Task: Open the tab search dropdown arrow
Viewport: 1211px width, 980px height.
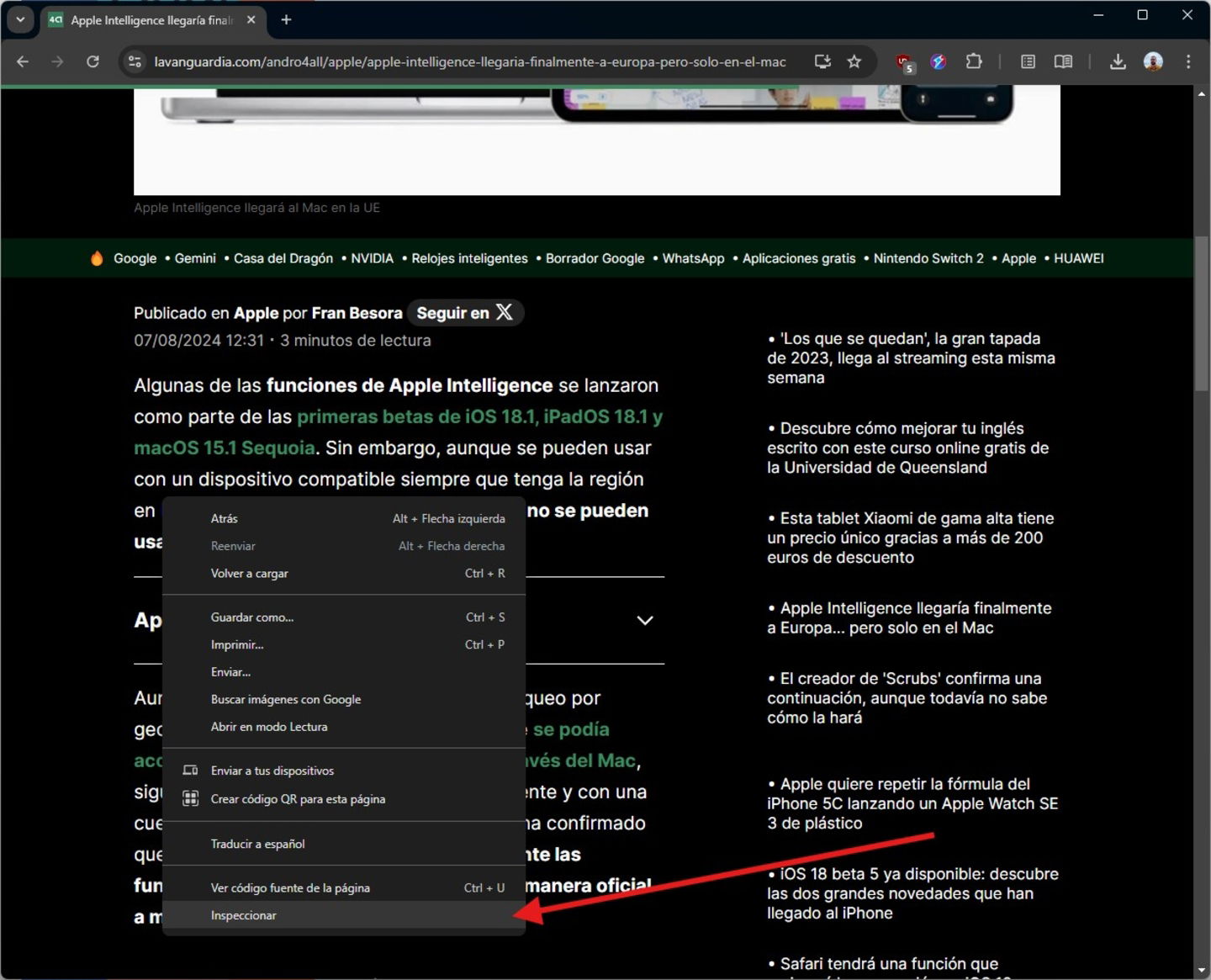Action: coord(20,19)
